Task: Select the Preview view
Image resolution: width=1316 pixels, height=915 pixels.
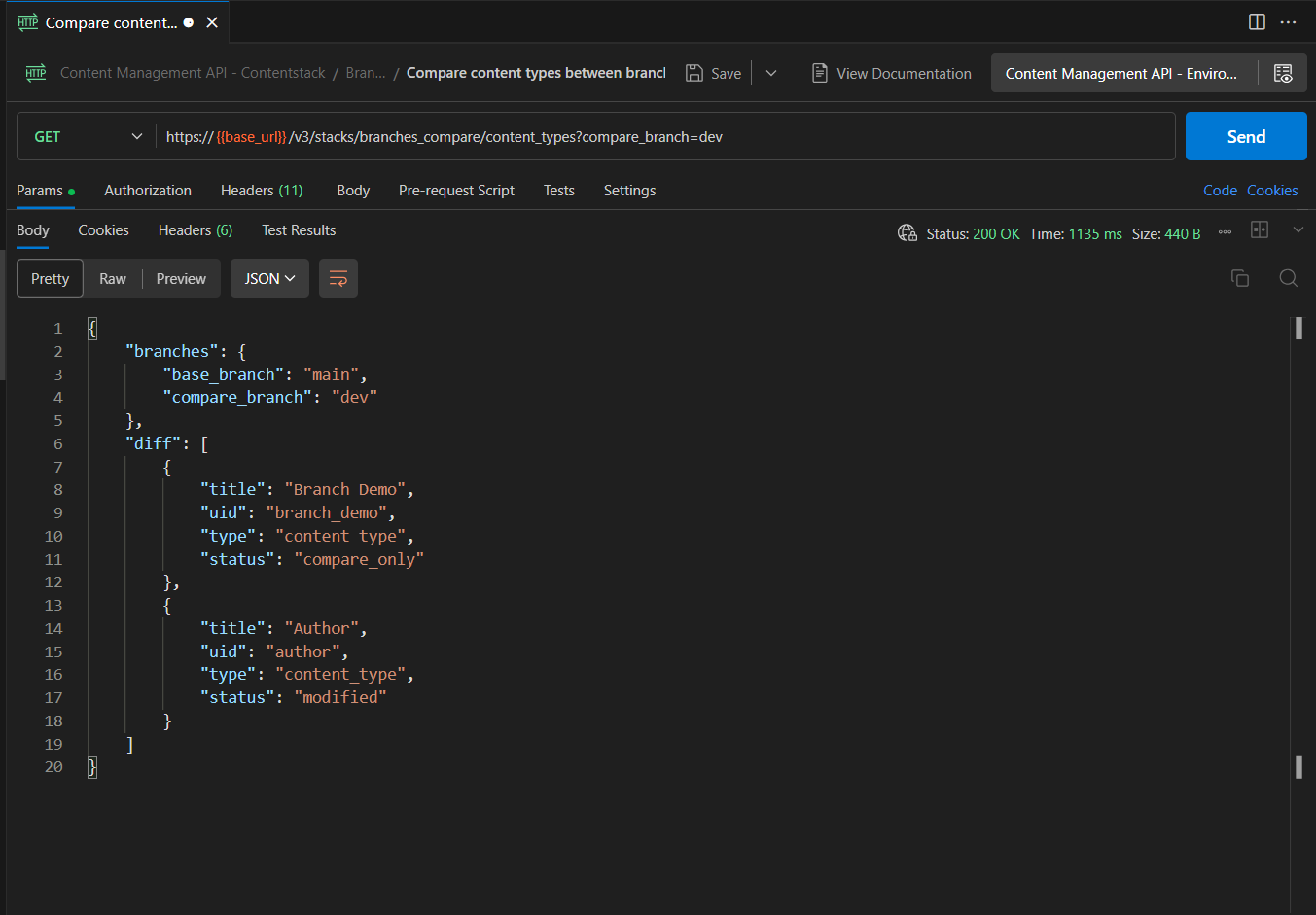Action: pyautogui.click(x=181, y=279)
